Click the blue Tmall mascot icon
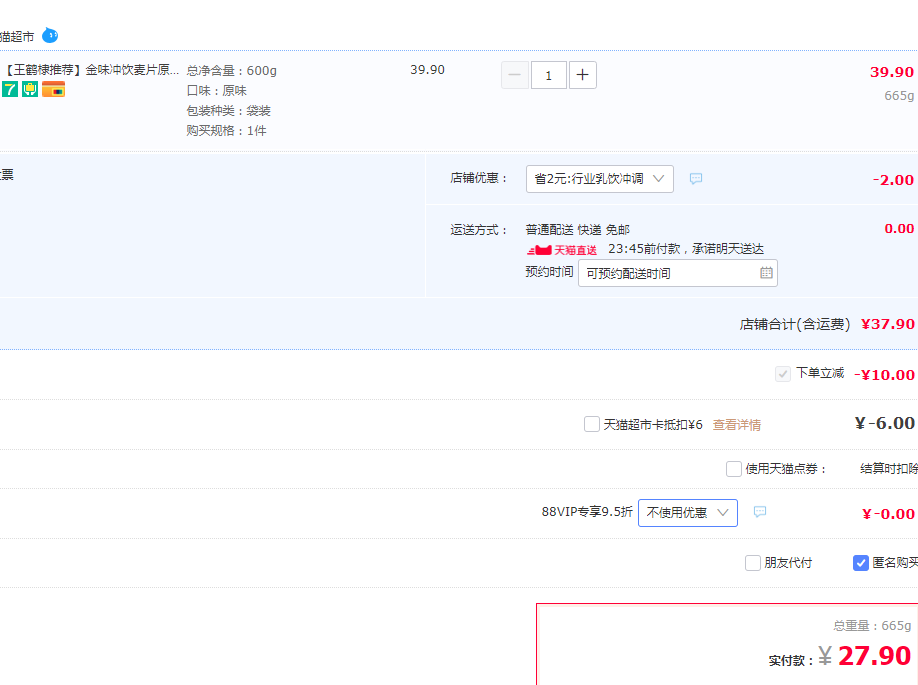 click(x=50, y=36)
